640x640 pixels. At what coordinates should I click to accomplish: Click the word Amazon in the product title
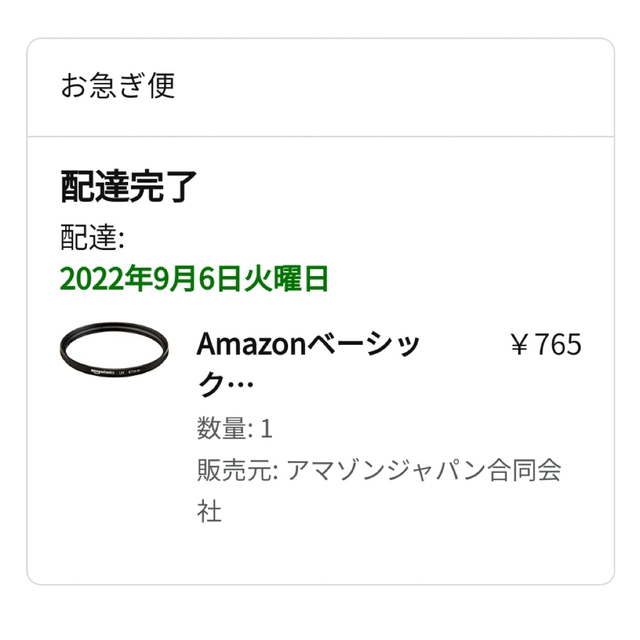(251, 344)
